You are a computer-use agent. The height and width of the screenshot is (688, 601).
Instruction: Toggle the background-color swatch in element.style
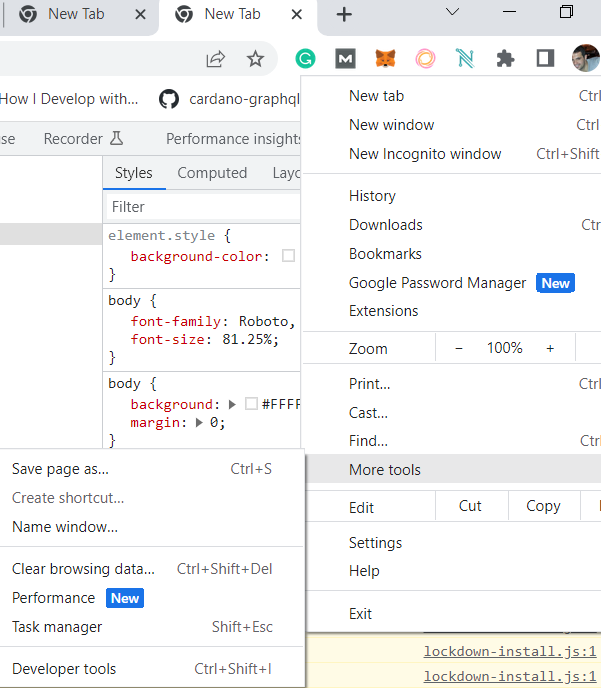[288, 256]
